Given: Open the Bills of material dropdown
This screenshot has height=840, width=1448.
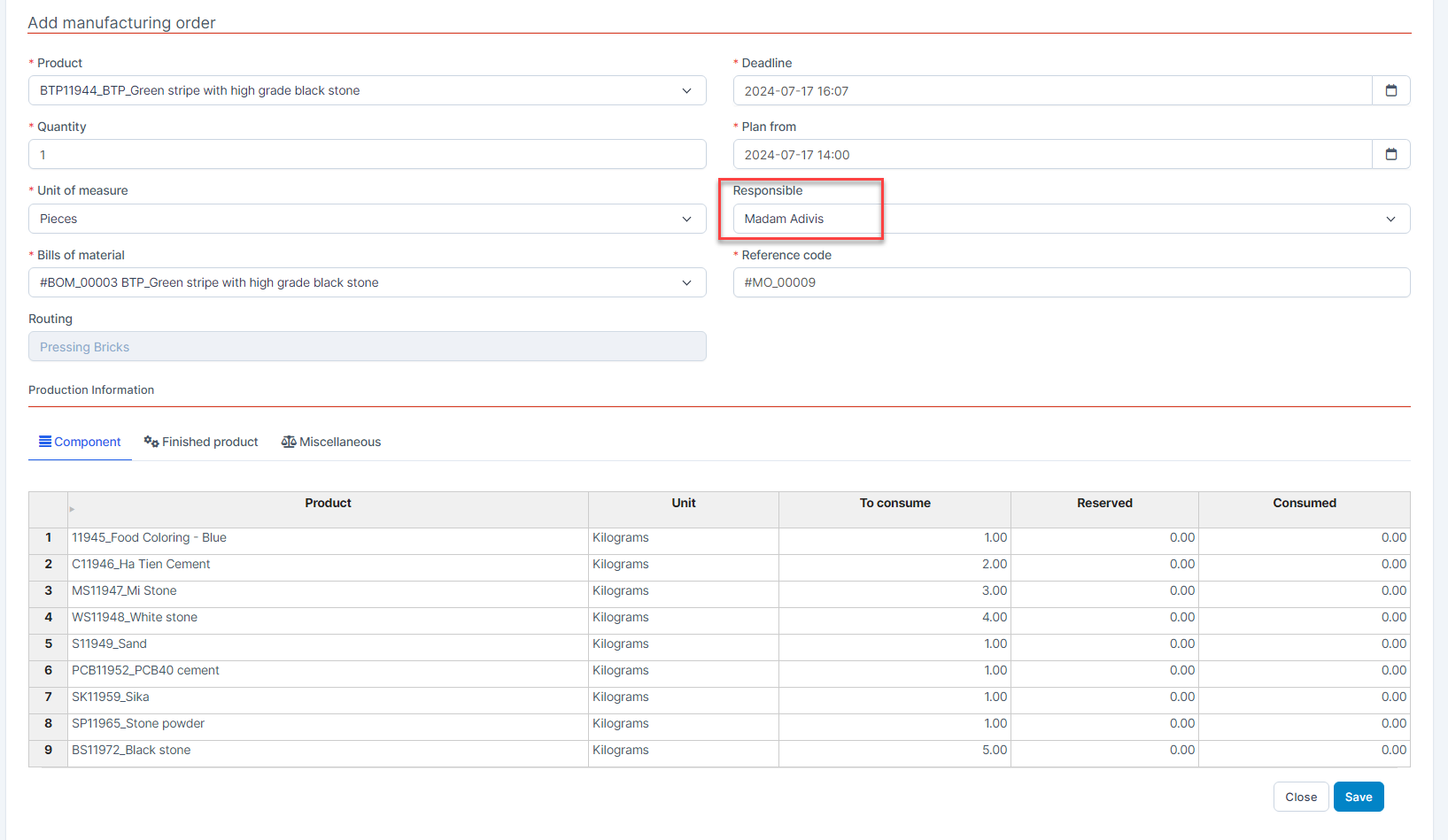Looking at the screenshot, I should point(686,282).
